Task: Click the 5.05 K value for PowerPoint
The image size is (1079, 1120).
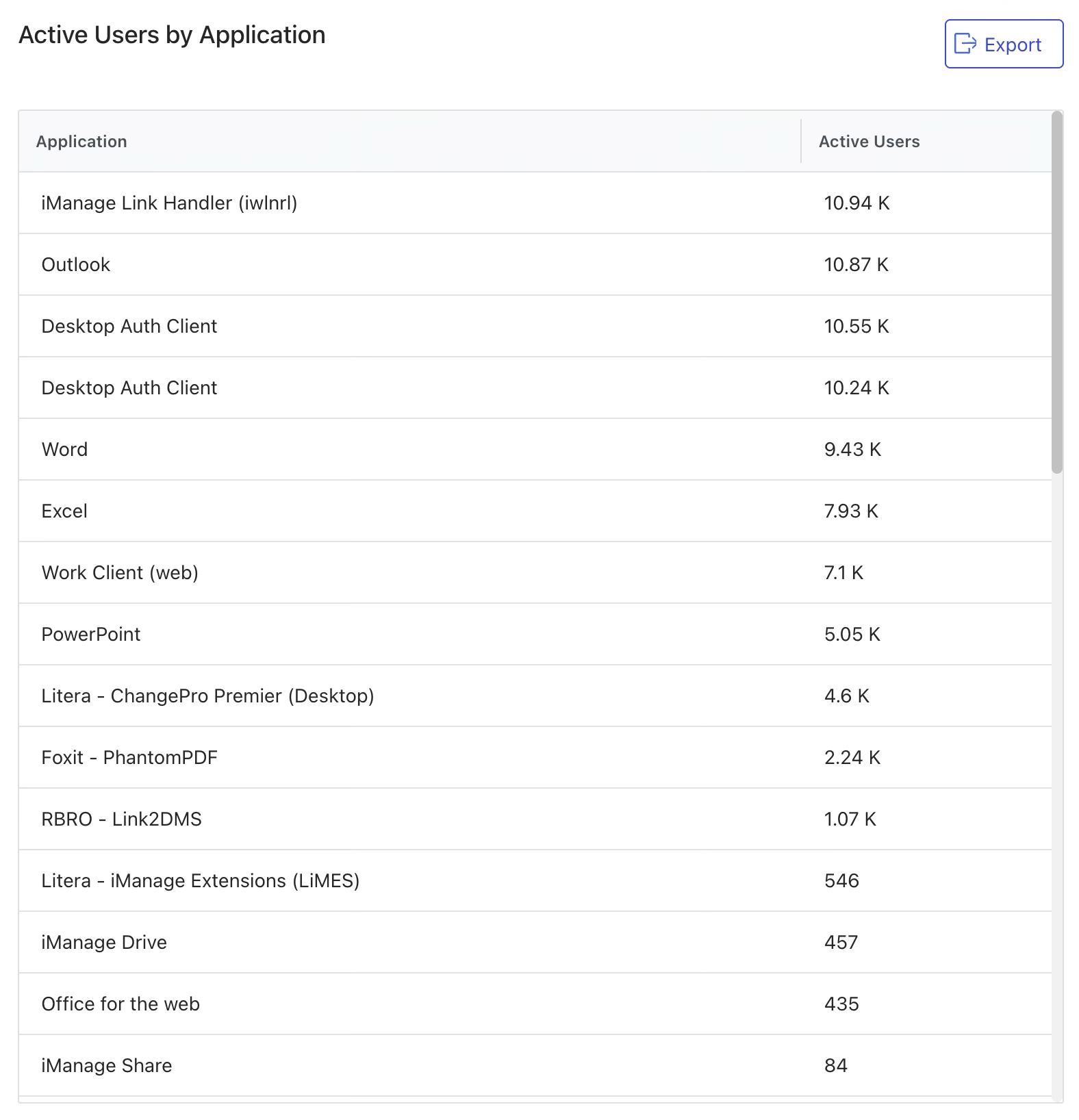Action: 852,635
